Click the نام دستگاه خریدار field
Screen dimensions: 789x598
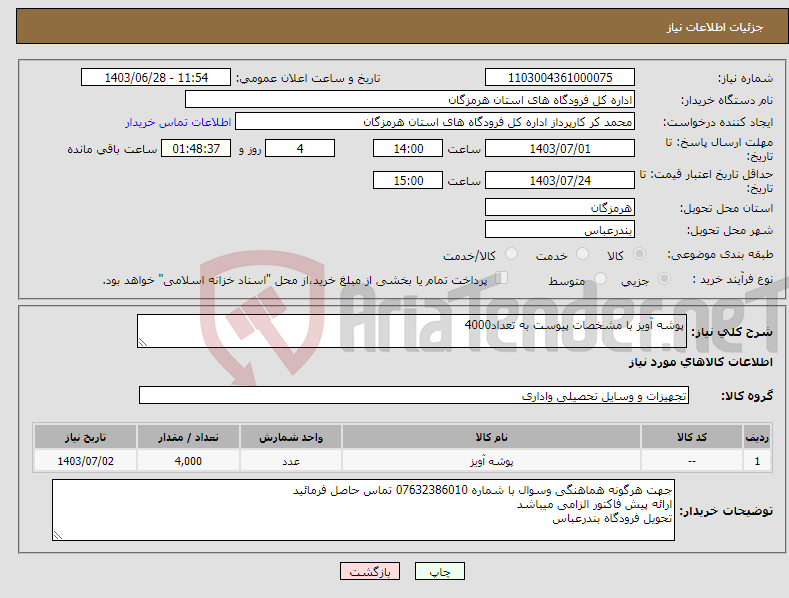point(410,99)
